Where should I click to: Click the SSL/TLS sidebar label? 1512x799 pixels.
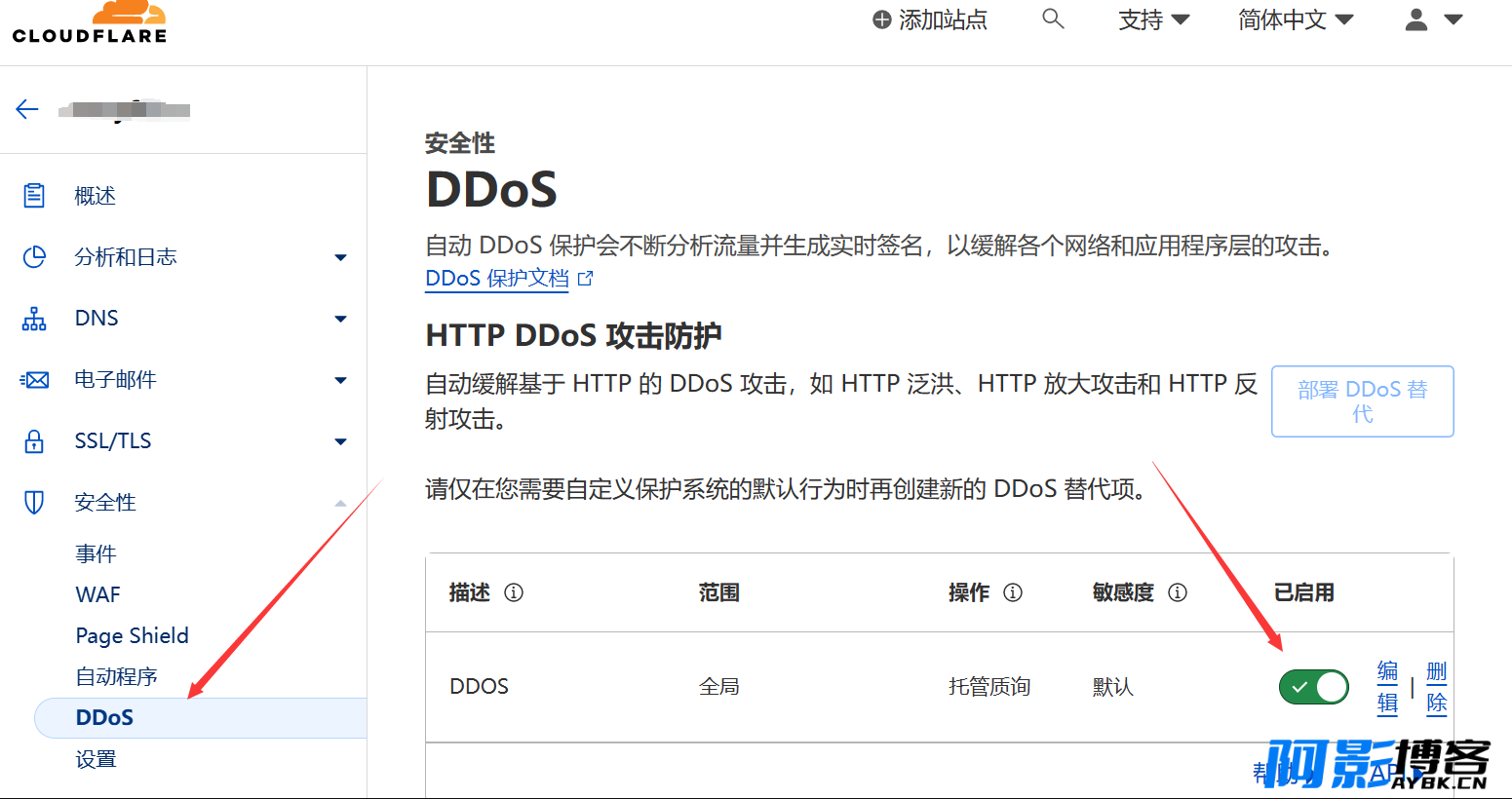click(113, 441)
